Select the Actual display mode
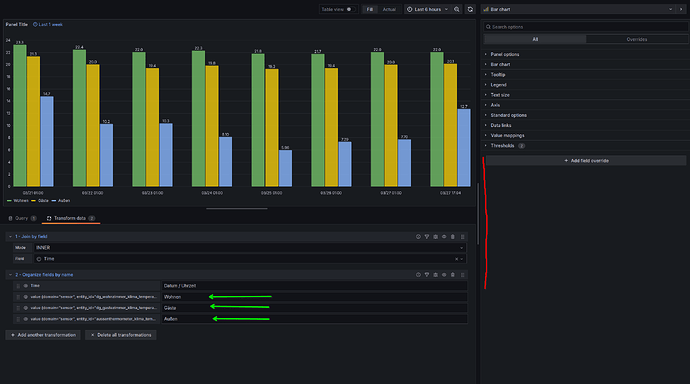This screenshot has height=384, width=690. pos(389,9)
